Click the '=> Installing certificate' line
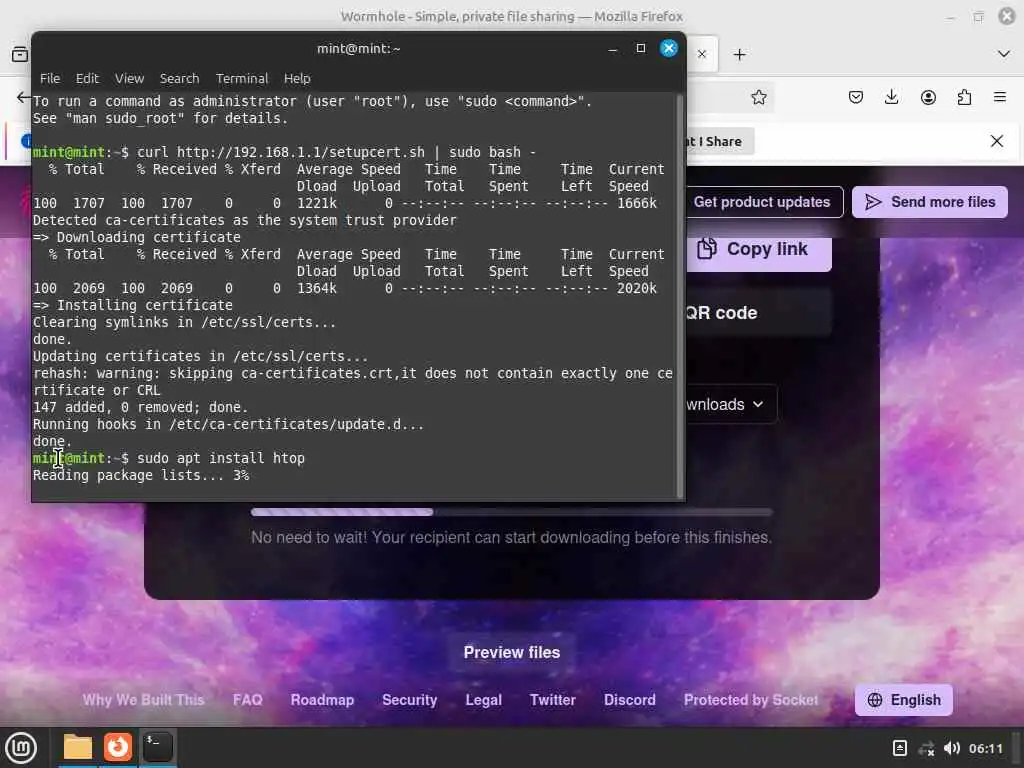Screen dimensions: 1024x768 [133, 305]
